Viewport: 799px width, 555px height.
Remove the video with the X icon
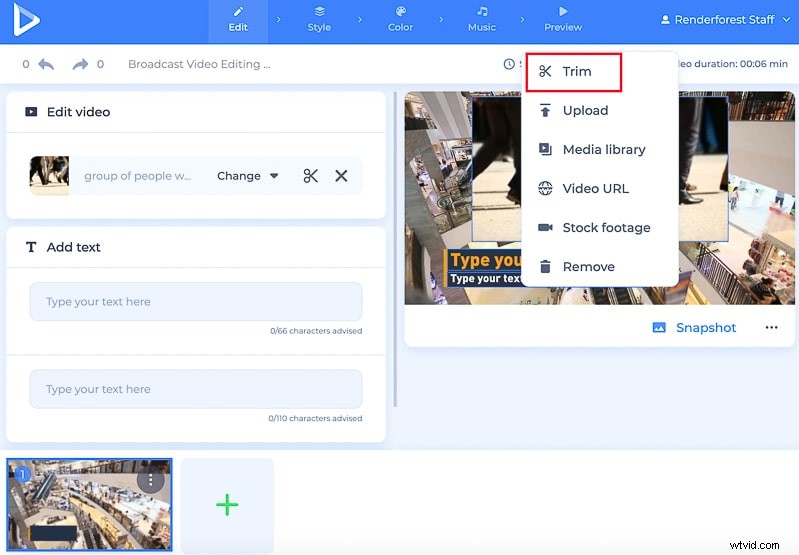[341, 176]
